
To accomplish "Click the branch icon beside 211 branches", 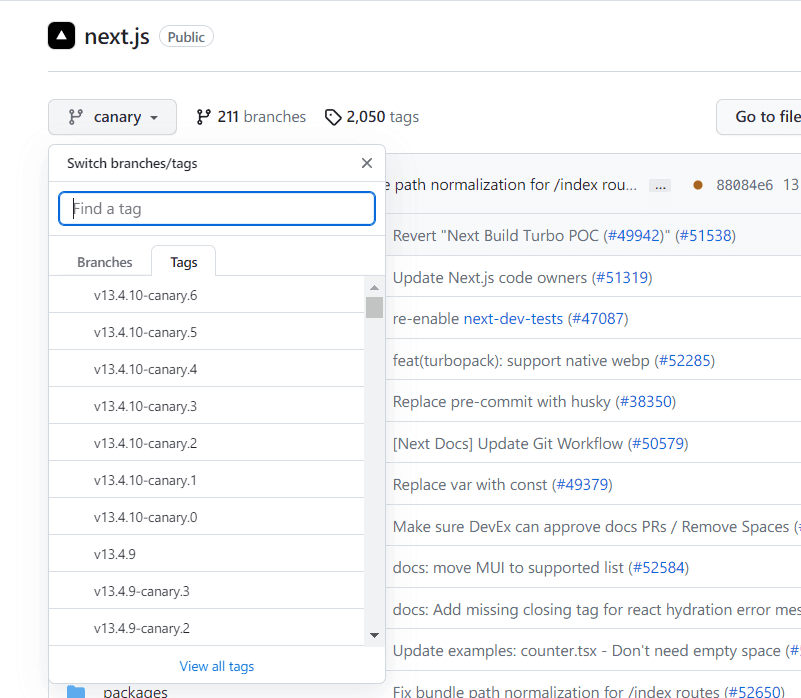I will 204,116.
